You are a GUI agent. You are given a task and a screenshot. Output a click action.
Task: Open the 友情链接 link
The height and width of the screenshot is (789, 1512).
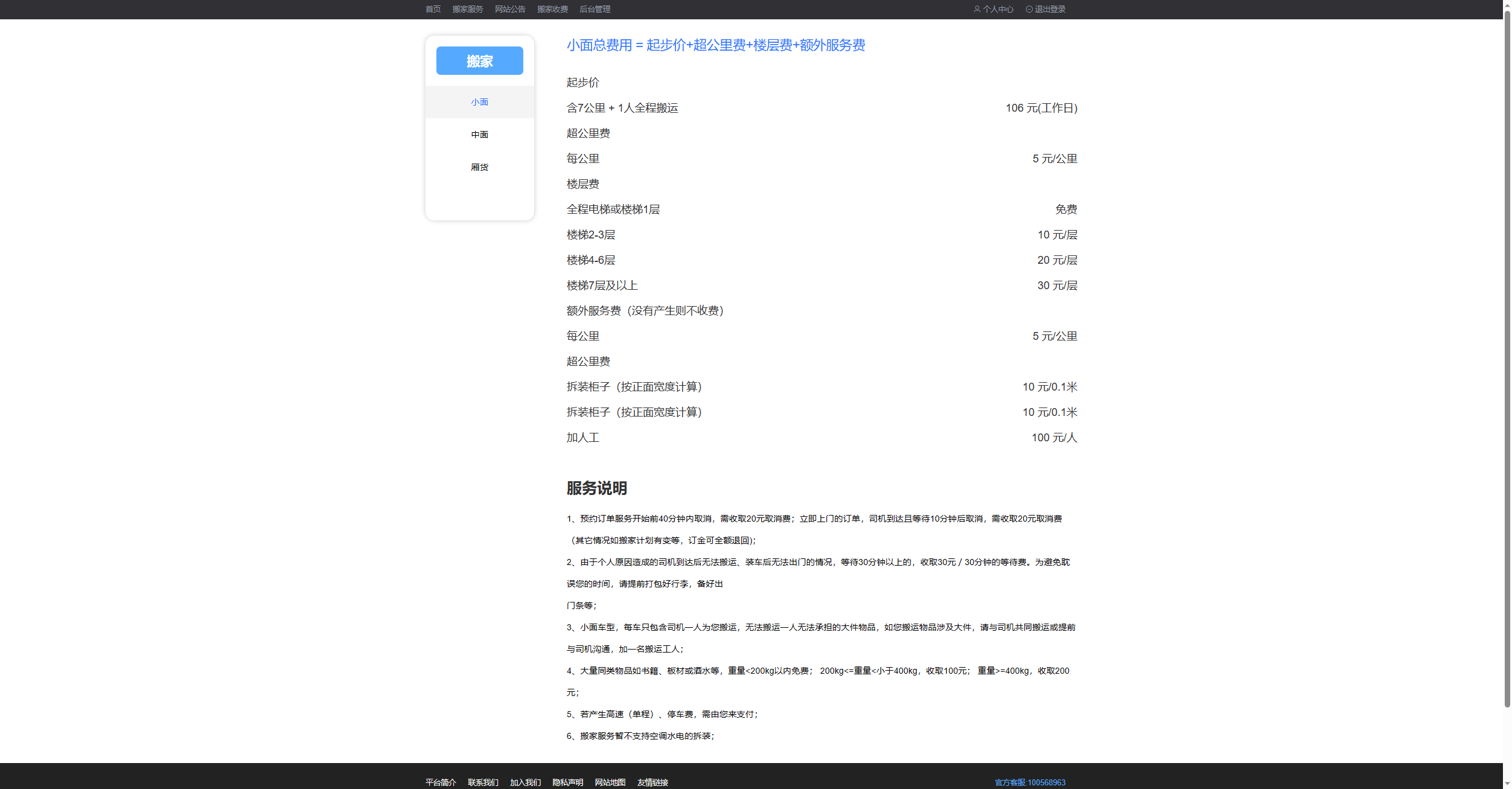652,782
